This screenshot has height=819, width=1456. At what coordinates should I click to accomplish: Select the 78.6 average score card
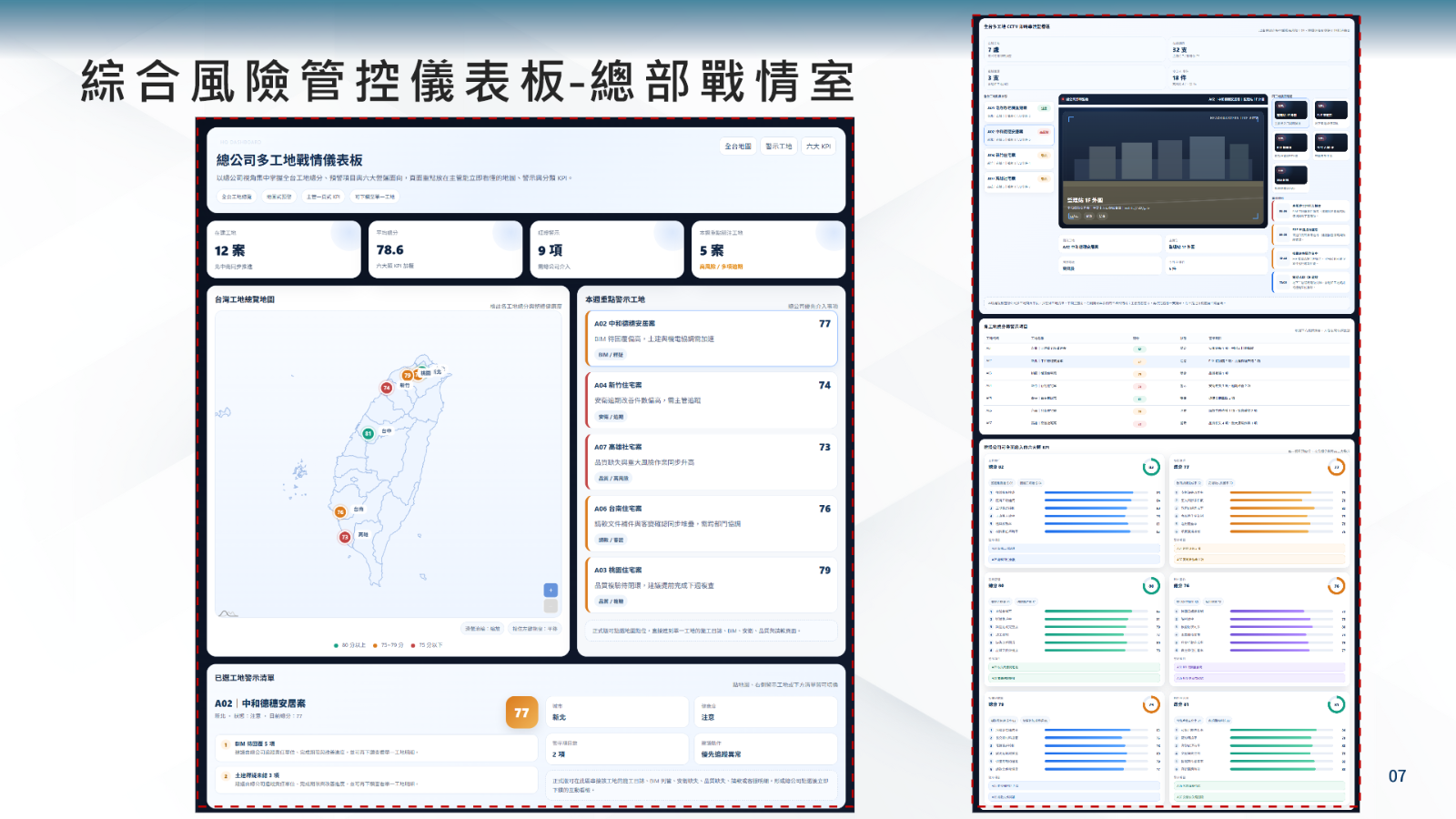pos(446,249)
